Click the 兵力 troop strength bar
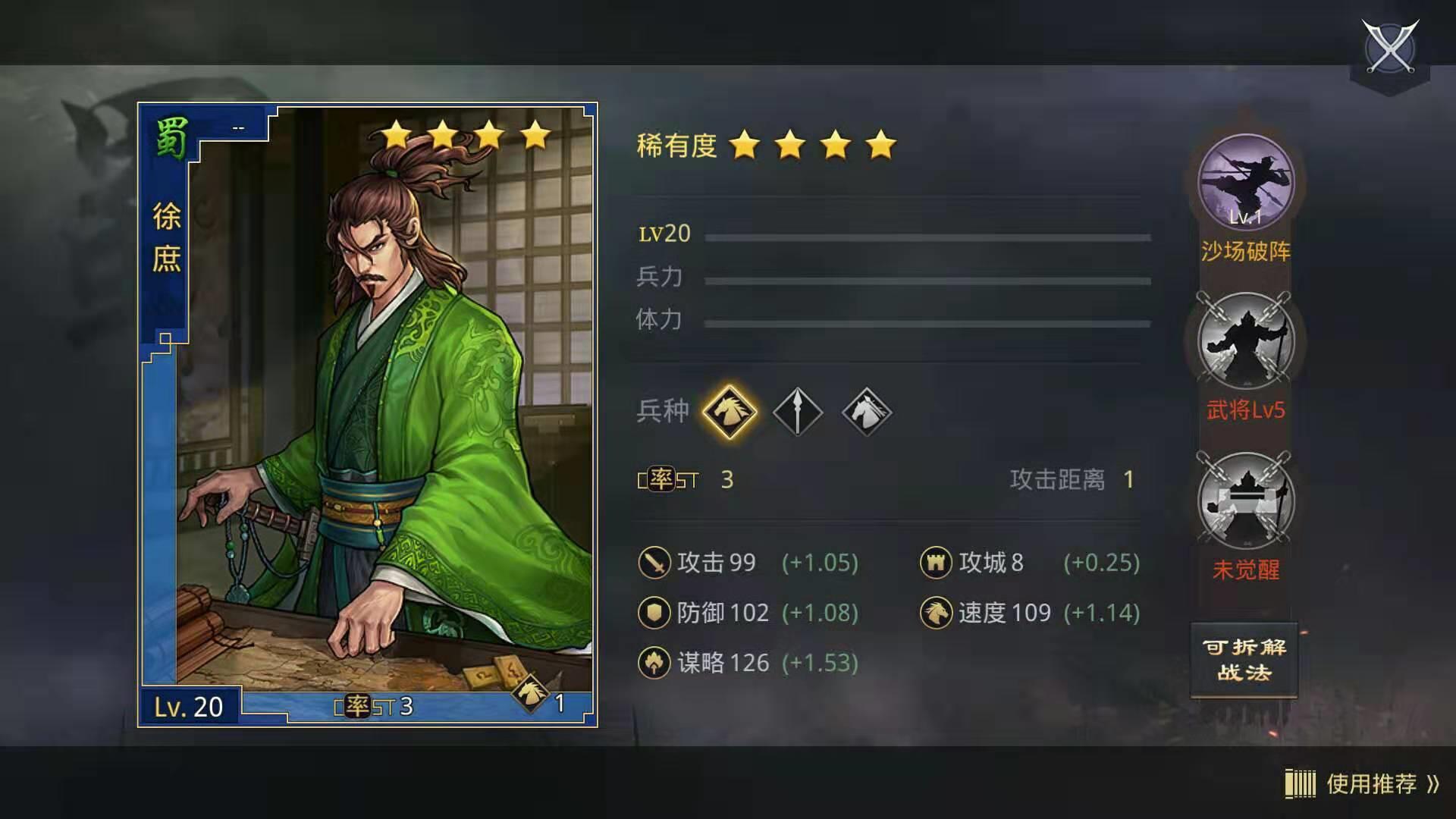This screenshot has height=819, width=1456. (927, 281)
